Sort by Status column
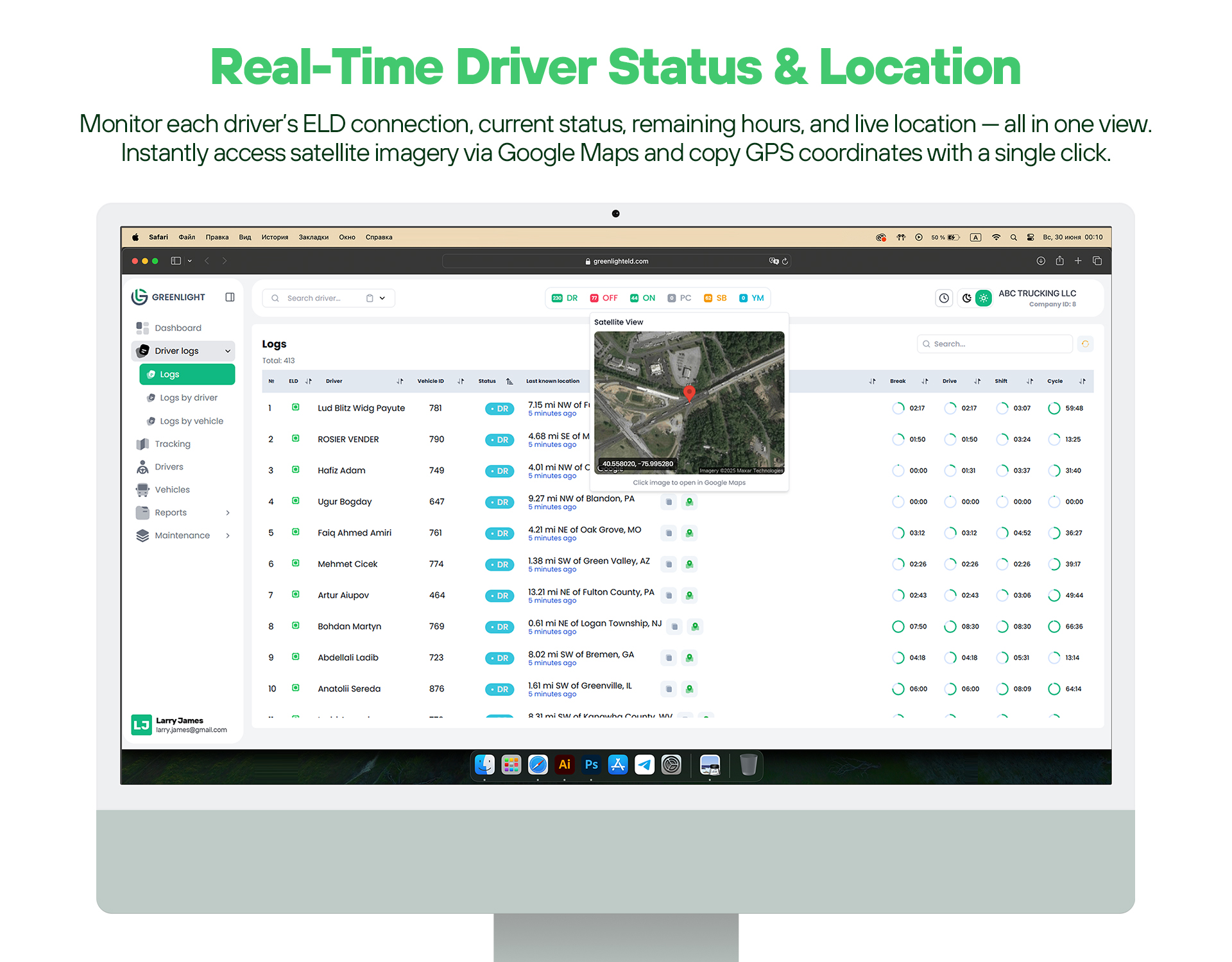The image size is (1232, 962). pos(509,381)
